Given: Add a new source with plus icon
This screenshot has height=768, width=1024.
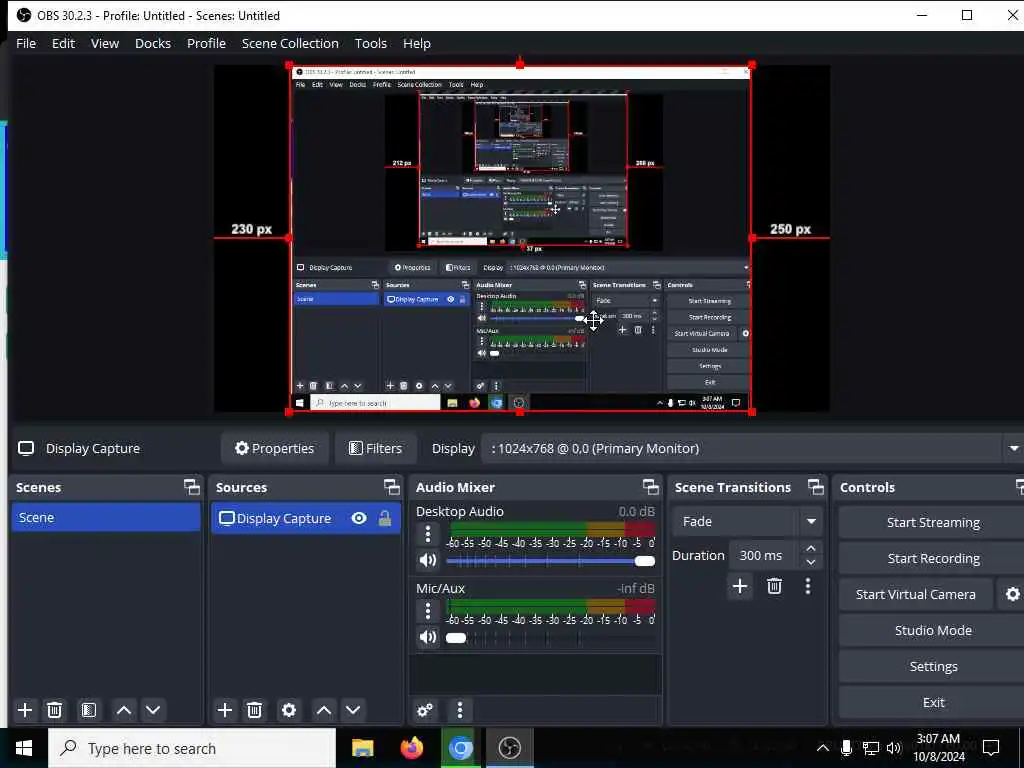Looking at the screenshot, I should point(225,710).
